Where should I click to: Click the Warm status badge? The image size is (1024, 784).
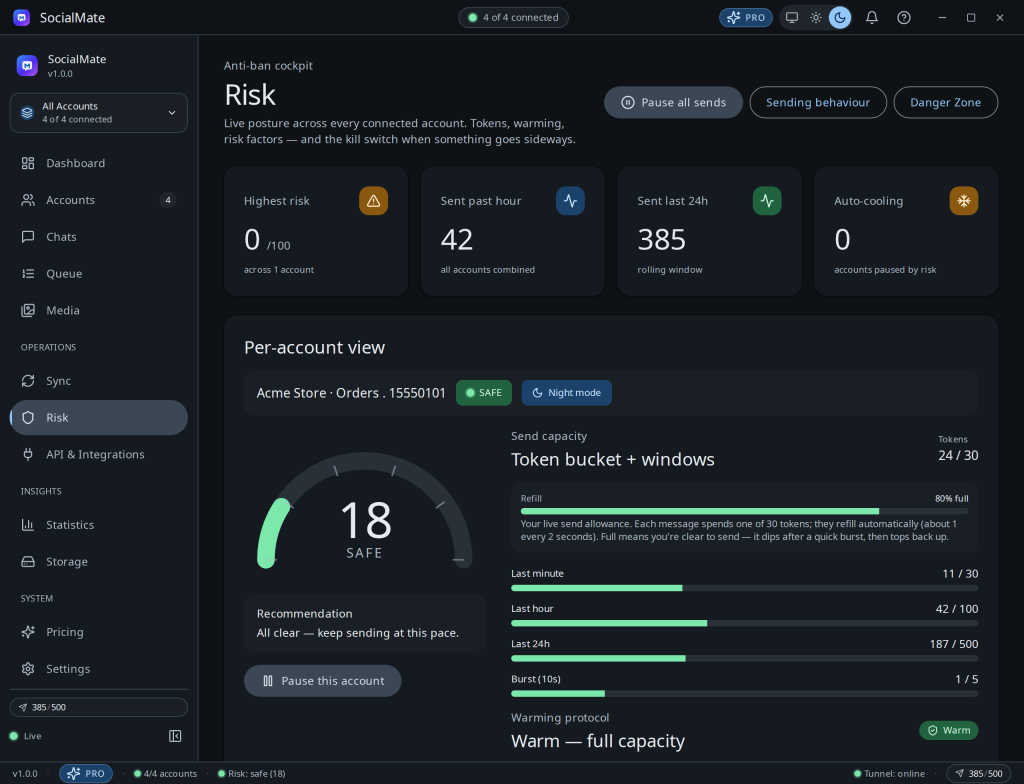949,730
